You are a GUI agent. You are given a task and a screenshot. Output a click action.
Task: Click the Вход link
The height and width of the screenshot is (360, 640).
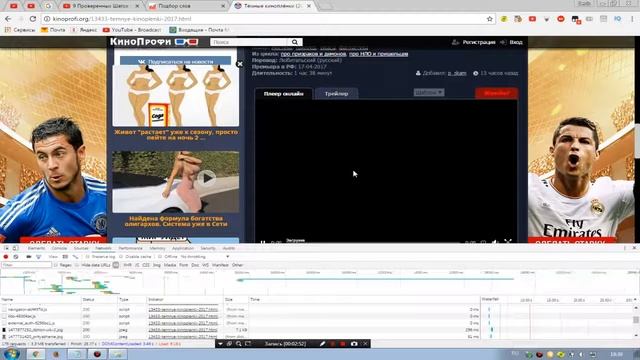pyautogui.click(x=516, y=42)
